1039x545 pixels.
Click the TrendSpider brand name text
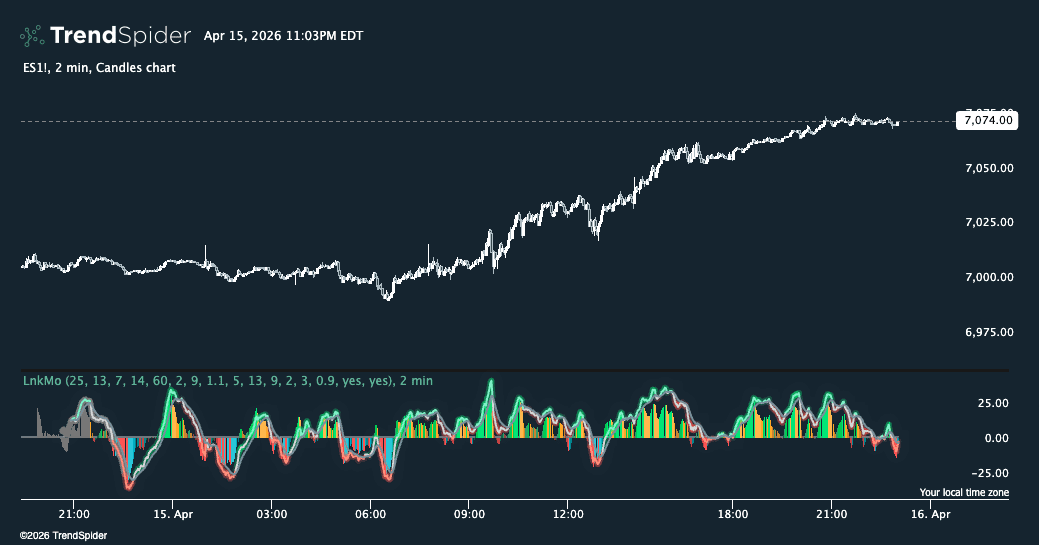(x=121, y=36)
